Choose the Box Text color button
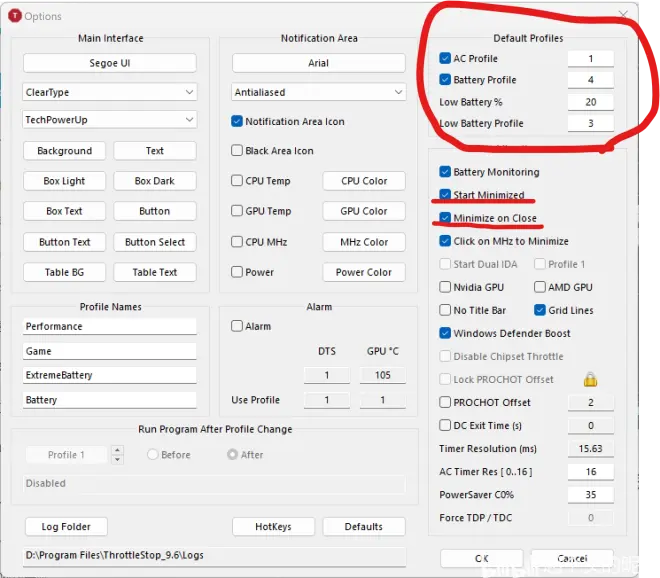The width and height of the screenshot is (660, 578). [x=64, y=211]
